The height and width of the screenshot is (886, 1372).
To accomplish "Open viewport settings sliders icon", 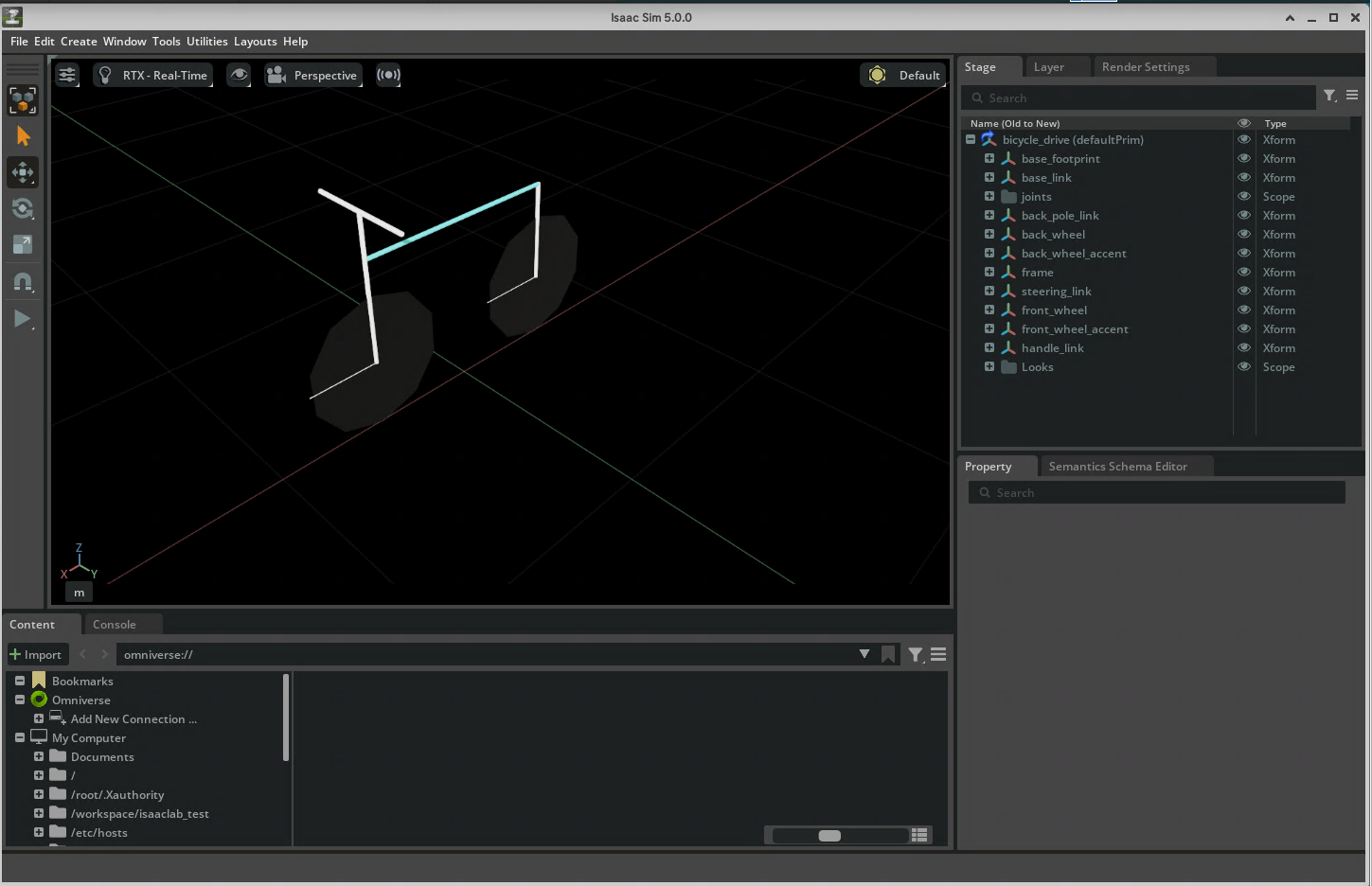I will pos(67,75).
